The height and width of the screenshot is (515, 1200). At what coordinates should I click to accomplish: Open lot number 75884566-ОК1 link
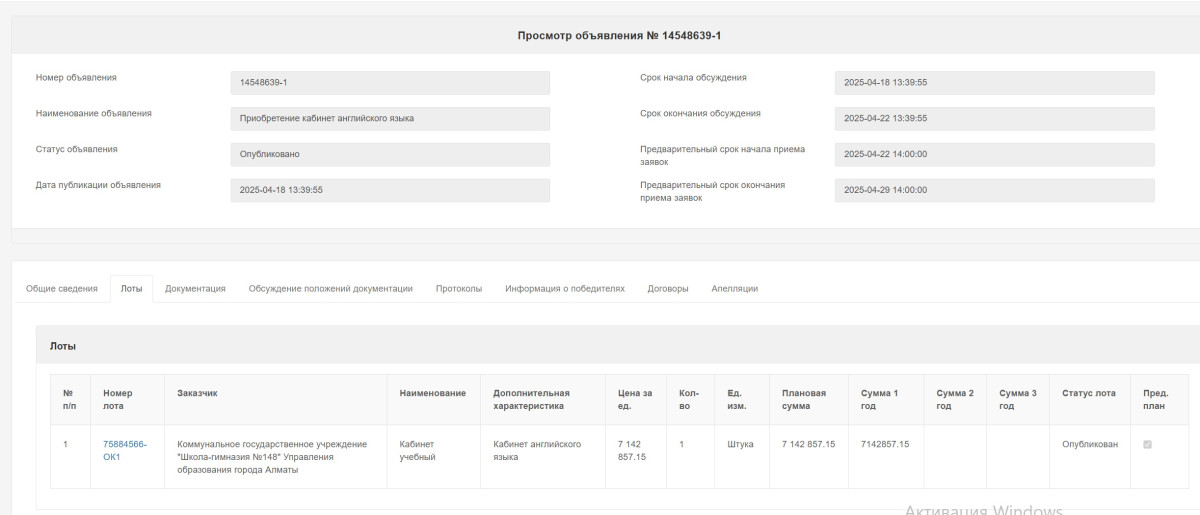point(124,450)
